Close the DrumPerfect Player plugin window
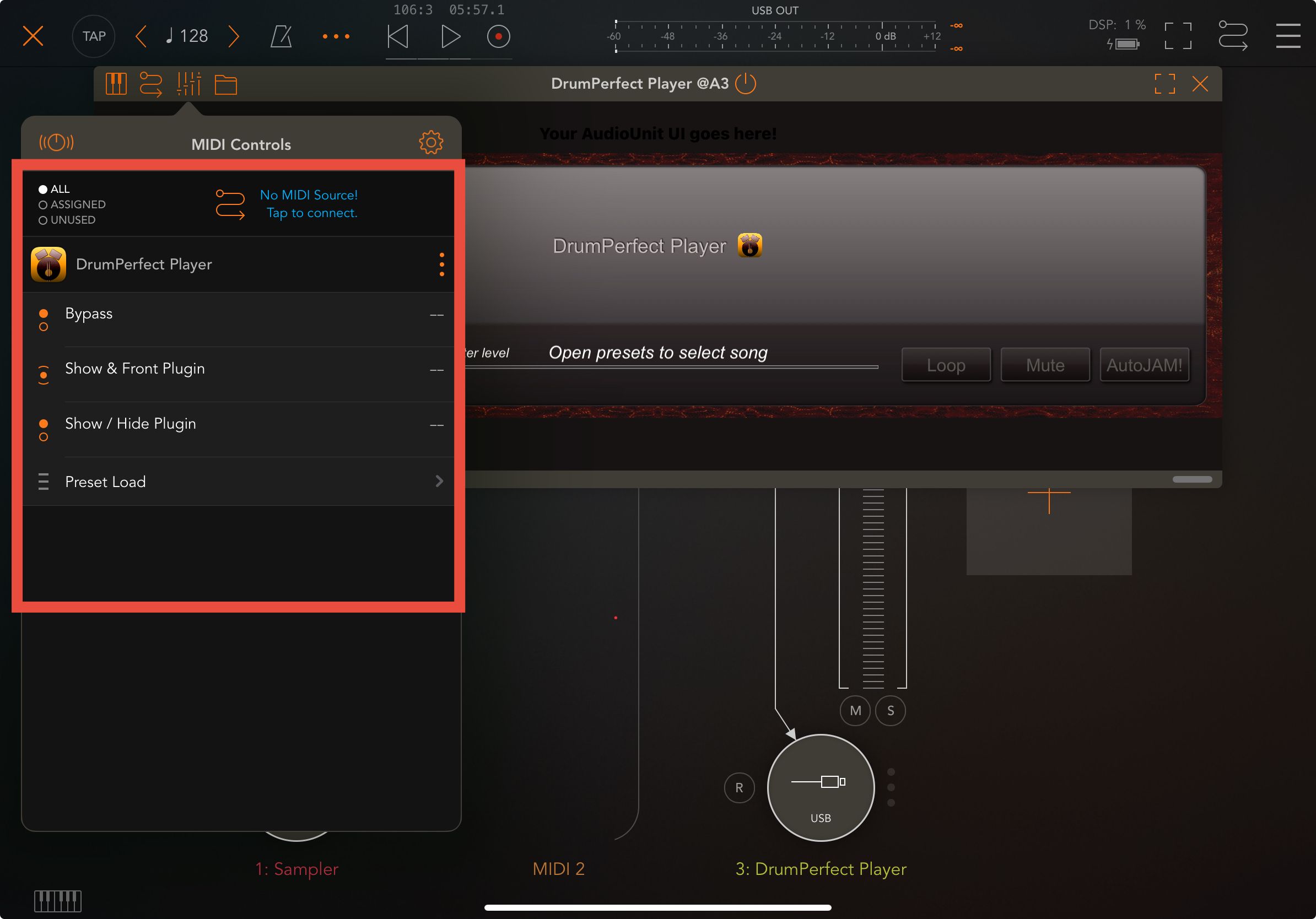 tap(1200, 84)
